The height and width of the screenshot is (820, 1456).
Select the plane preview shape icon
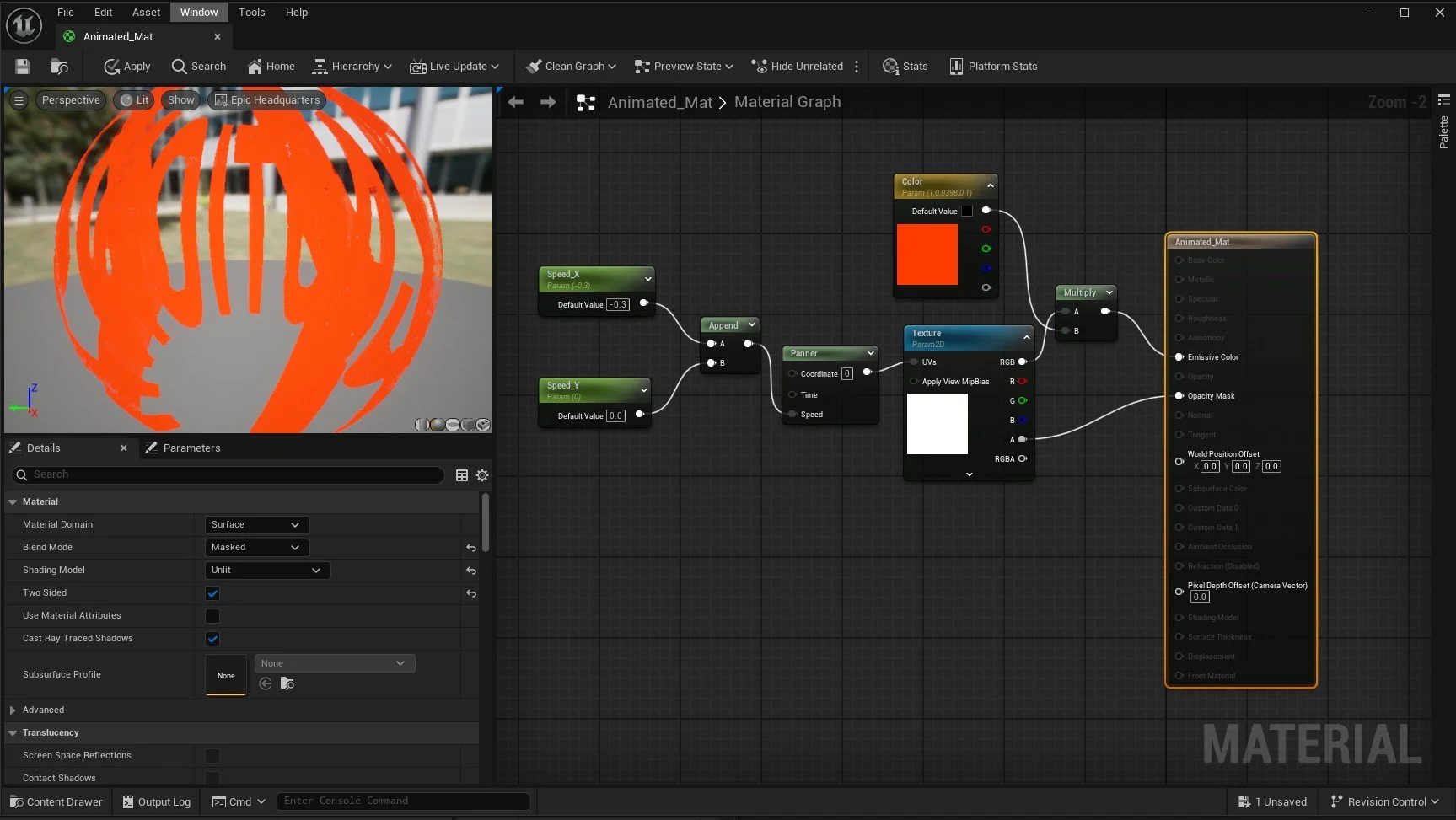click(453, 425)
